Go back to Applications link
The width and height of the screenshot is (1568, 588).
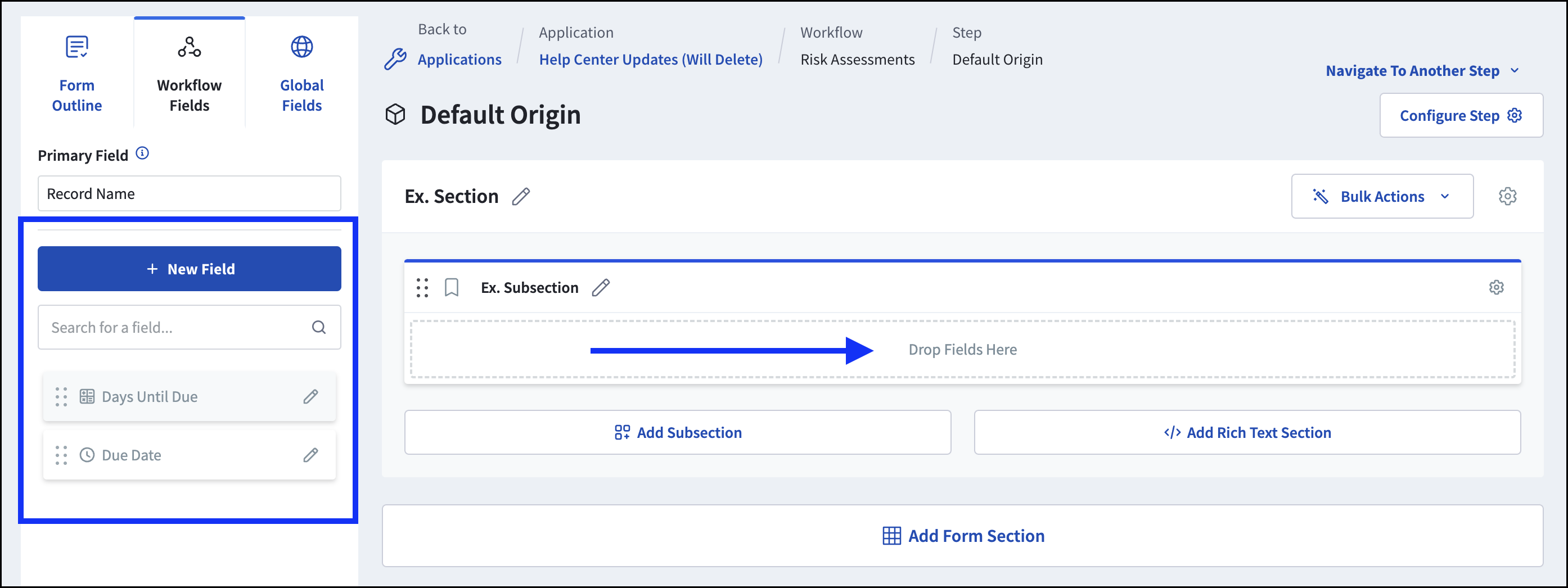pyautogui.click(x=459, y=60)
